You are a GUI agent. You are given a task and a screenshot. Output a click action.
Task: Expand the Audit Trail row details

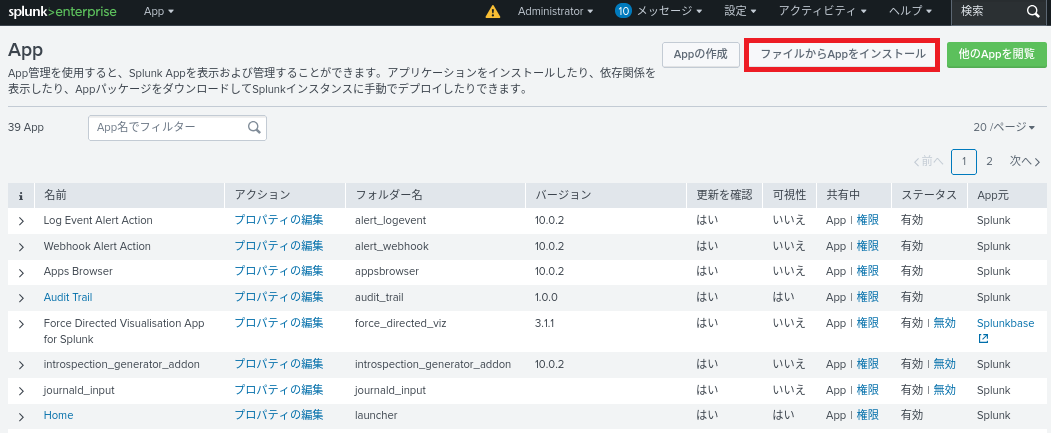21,298
